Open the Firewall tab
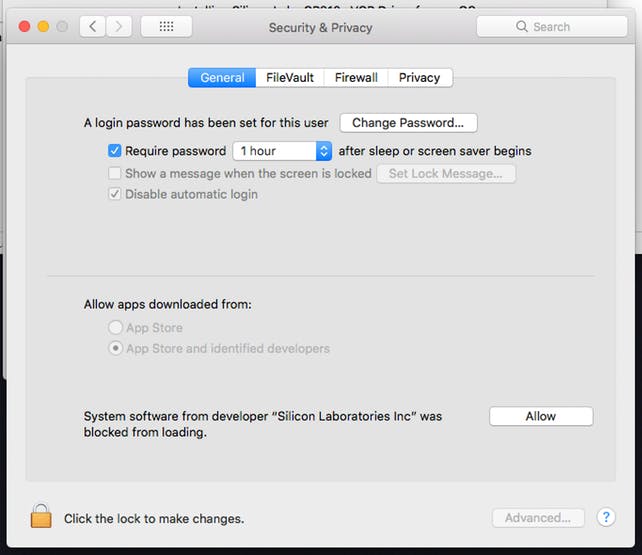 (x=356, y=77)
